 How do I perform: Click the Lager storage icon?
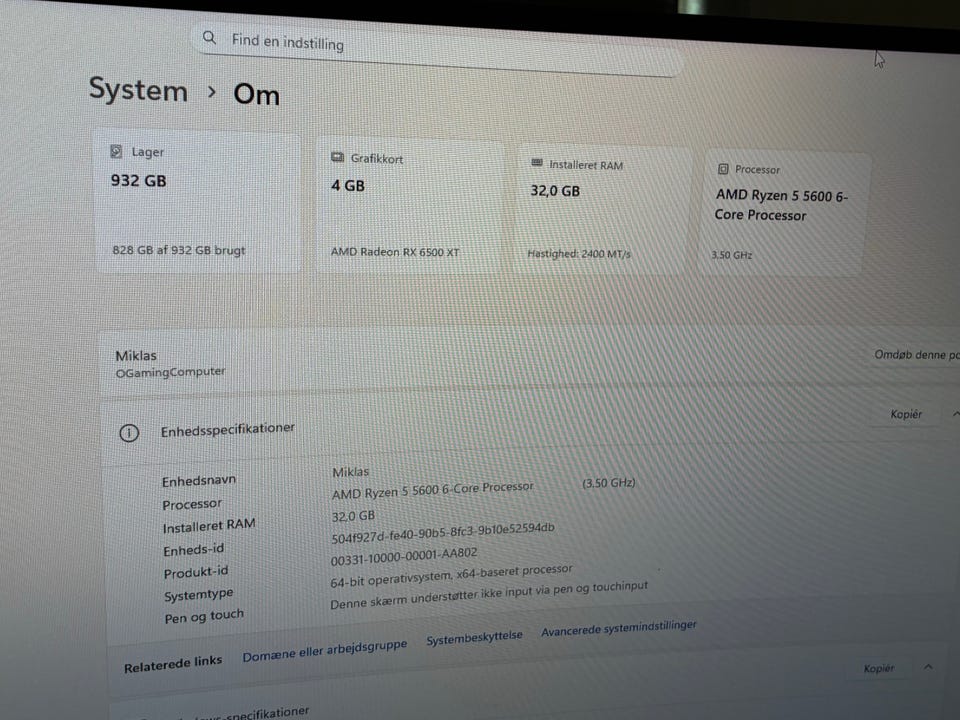click(x=116, y=151)
